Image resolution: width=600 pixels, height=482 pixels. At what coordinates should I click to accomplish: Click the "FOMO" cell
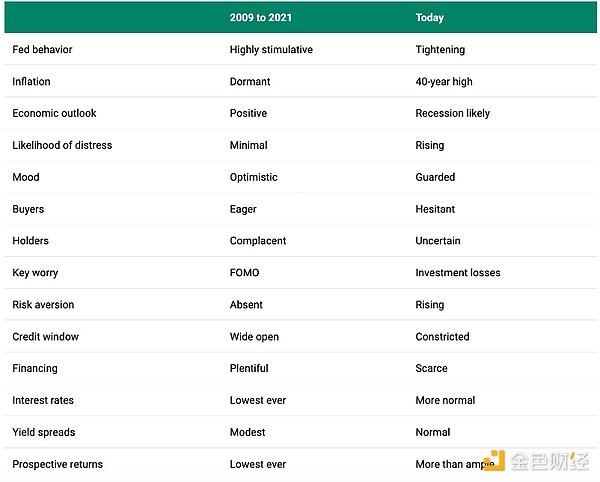pyautogui.click(x=245, y=273)
